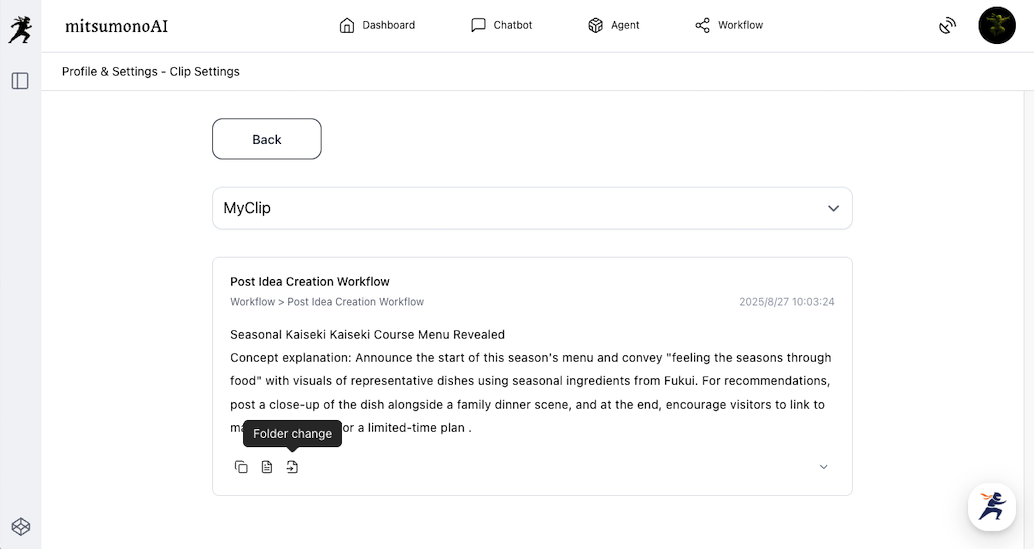Click the Post Idea Creation Workflow title
Image resolution: width=1034 pixels, height=549 pixels.
[x=310, y=282]
